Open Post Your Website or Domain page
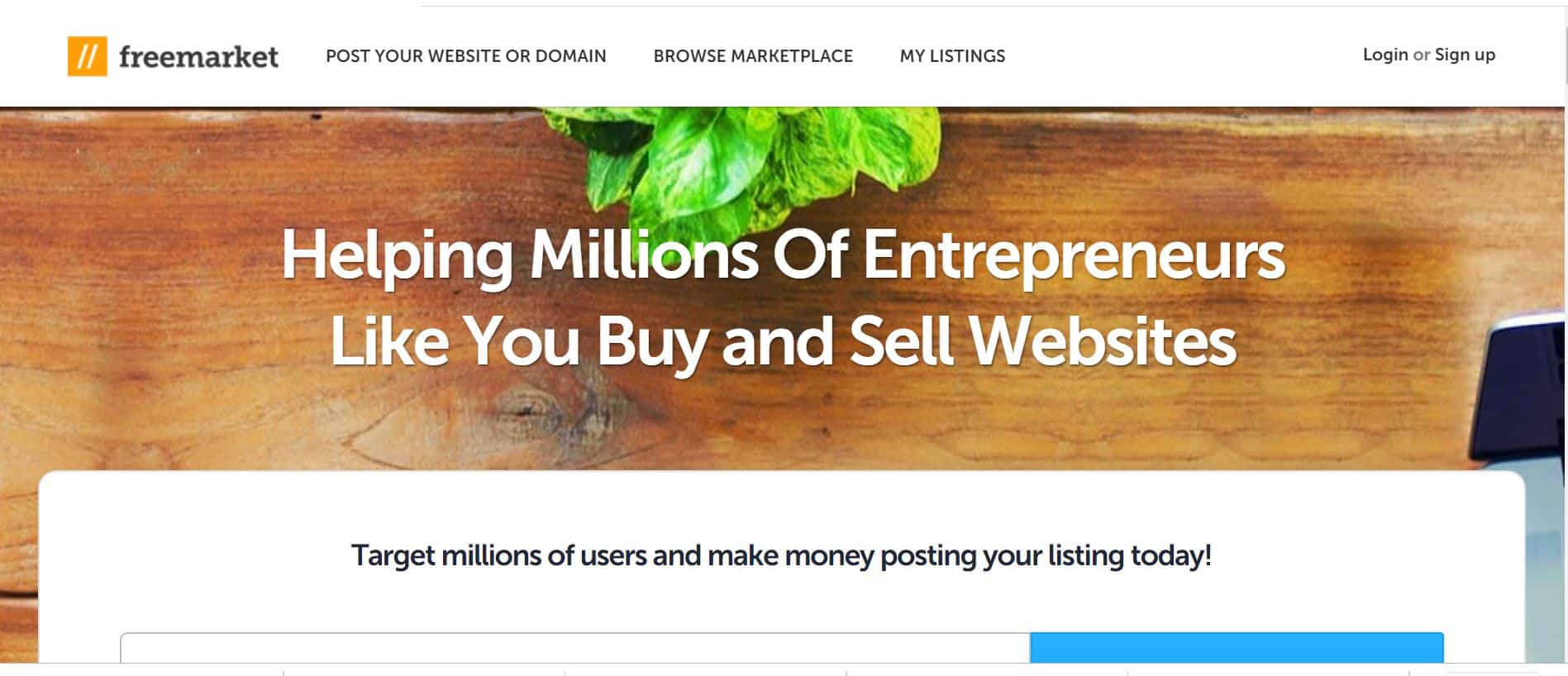This screenshot has width=1568, height=676. pyautogui.click(x=465, y=56)
